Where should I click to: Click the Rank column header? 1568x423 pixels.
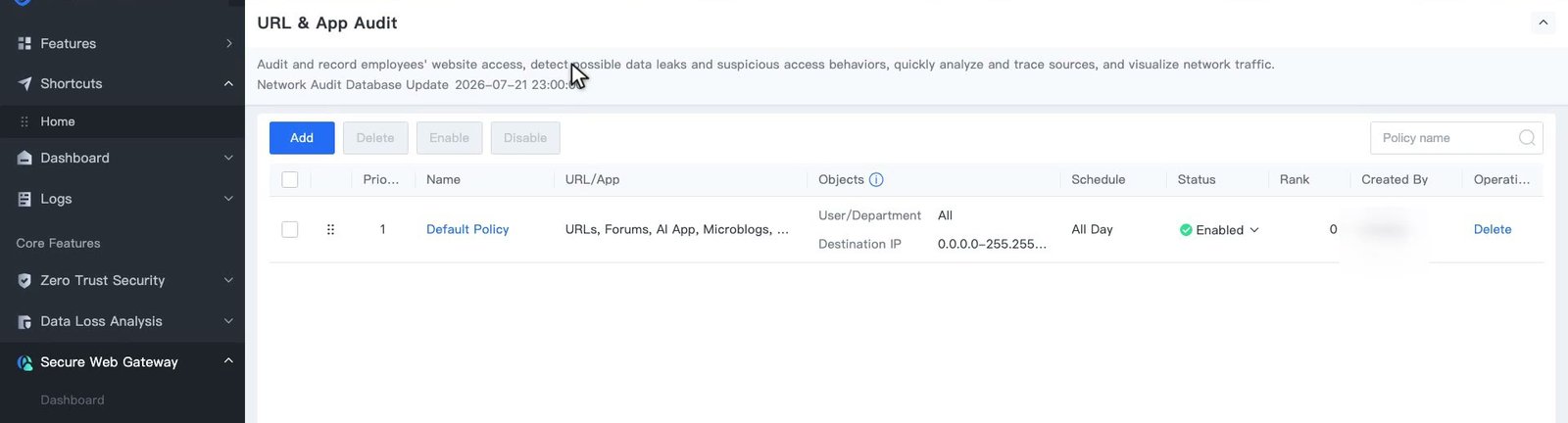(x=1295, y=180)
